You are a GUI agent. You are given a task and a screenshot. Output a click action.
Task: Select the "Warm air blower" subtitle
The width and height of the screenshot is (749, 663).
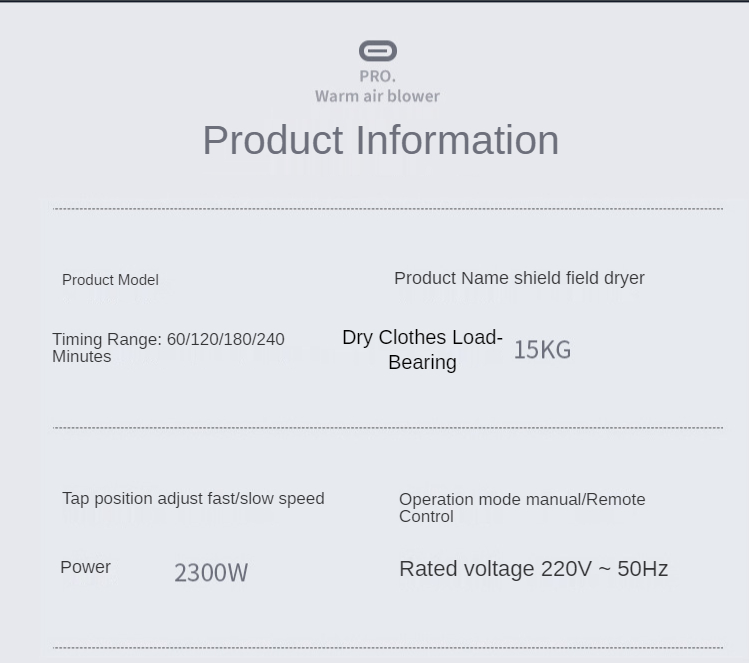click(x=377, y=96)
